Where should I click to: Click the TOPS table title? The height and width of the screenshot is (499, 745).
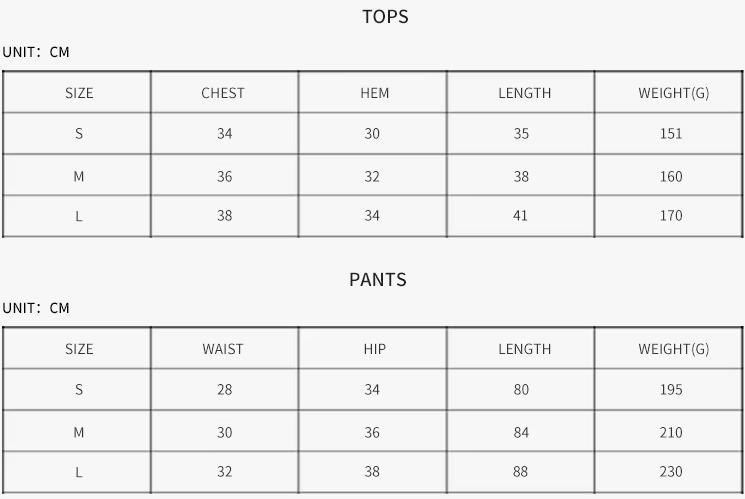pyautogui.click(x=385, y=17)
